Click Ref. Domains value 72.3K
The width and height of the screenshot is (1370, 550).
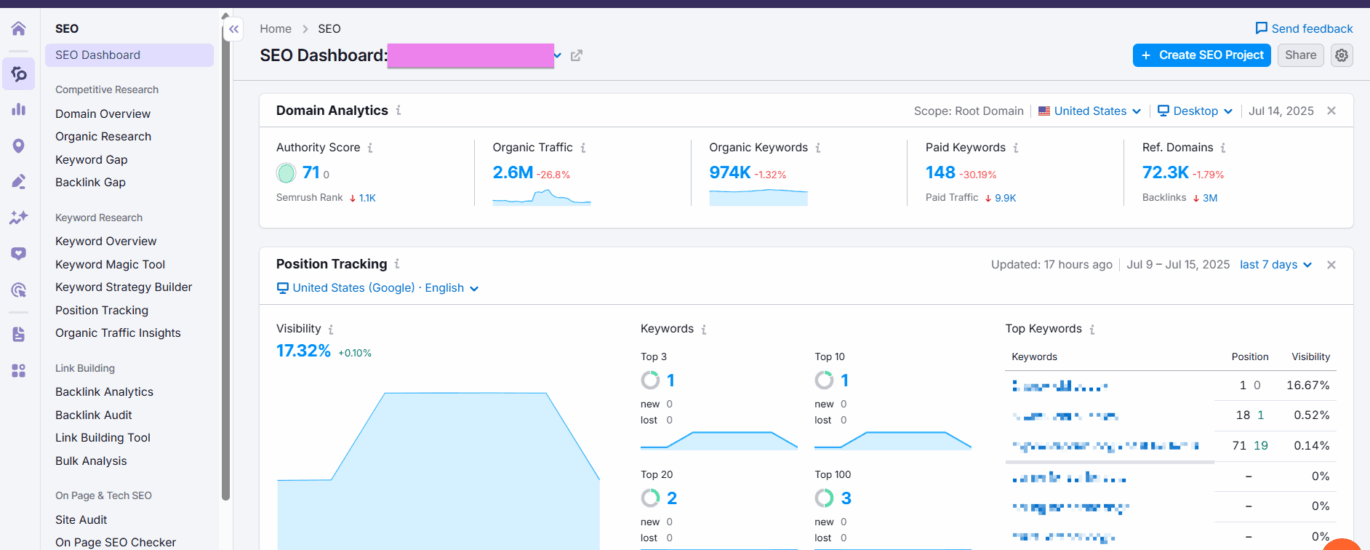(1165, 172)
